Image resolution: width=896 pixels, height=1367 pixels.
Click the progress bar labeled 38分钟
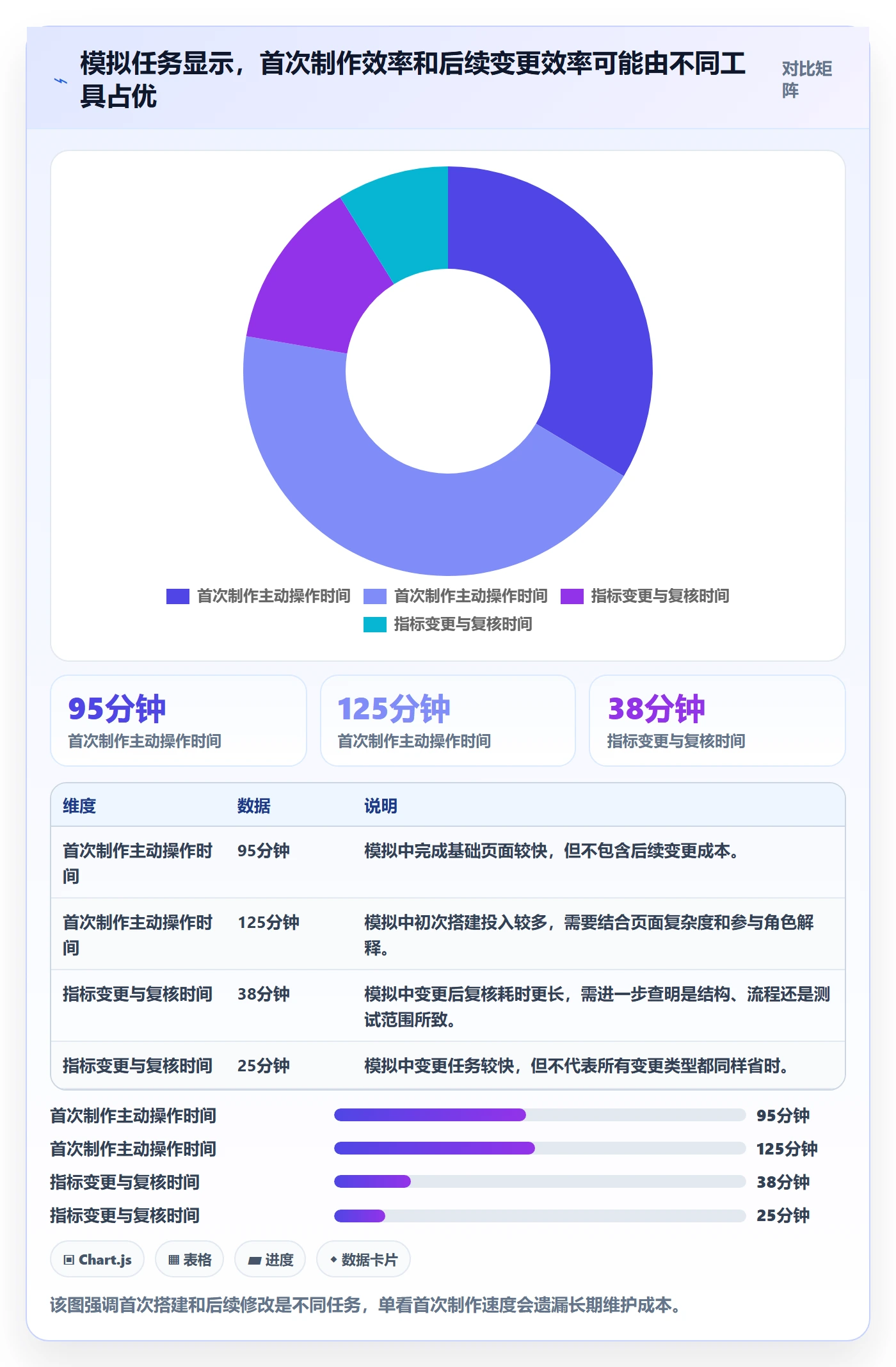tap(540, 1182)
